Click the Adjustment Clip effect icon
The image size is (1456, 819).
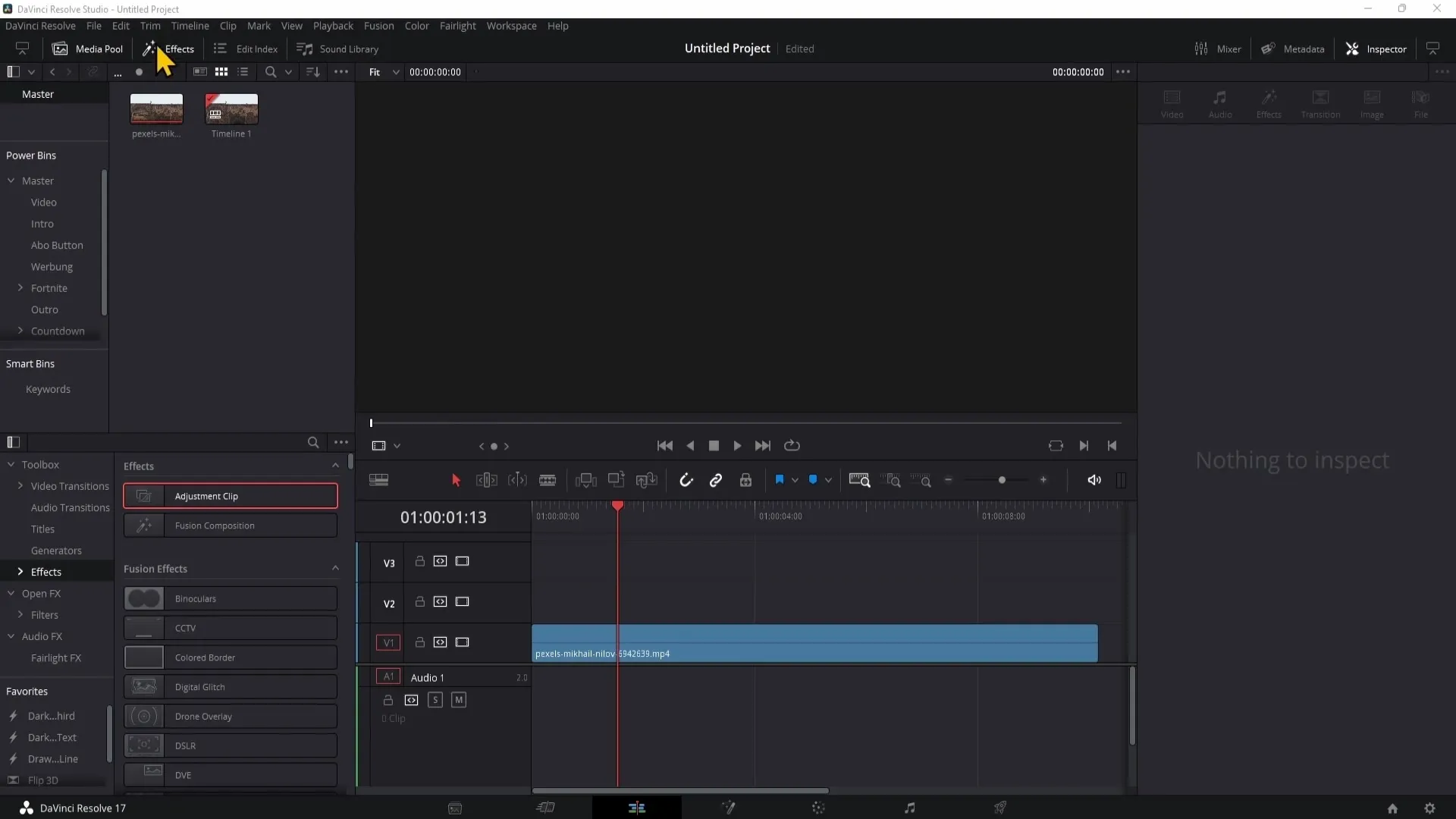click(x=143, y=495)
